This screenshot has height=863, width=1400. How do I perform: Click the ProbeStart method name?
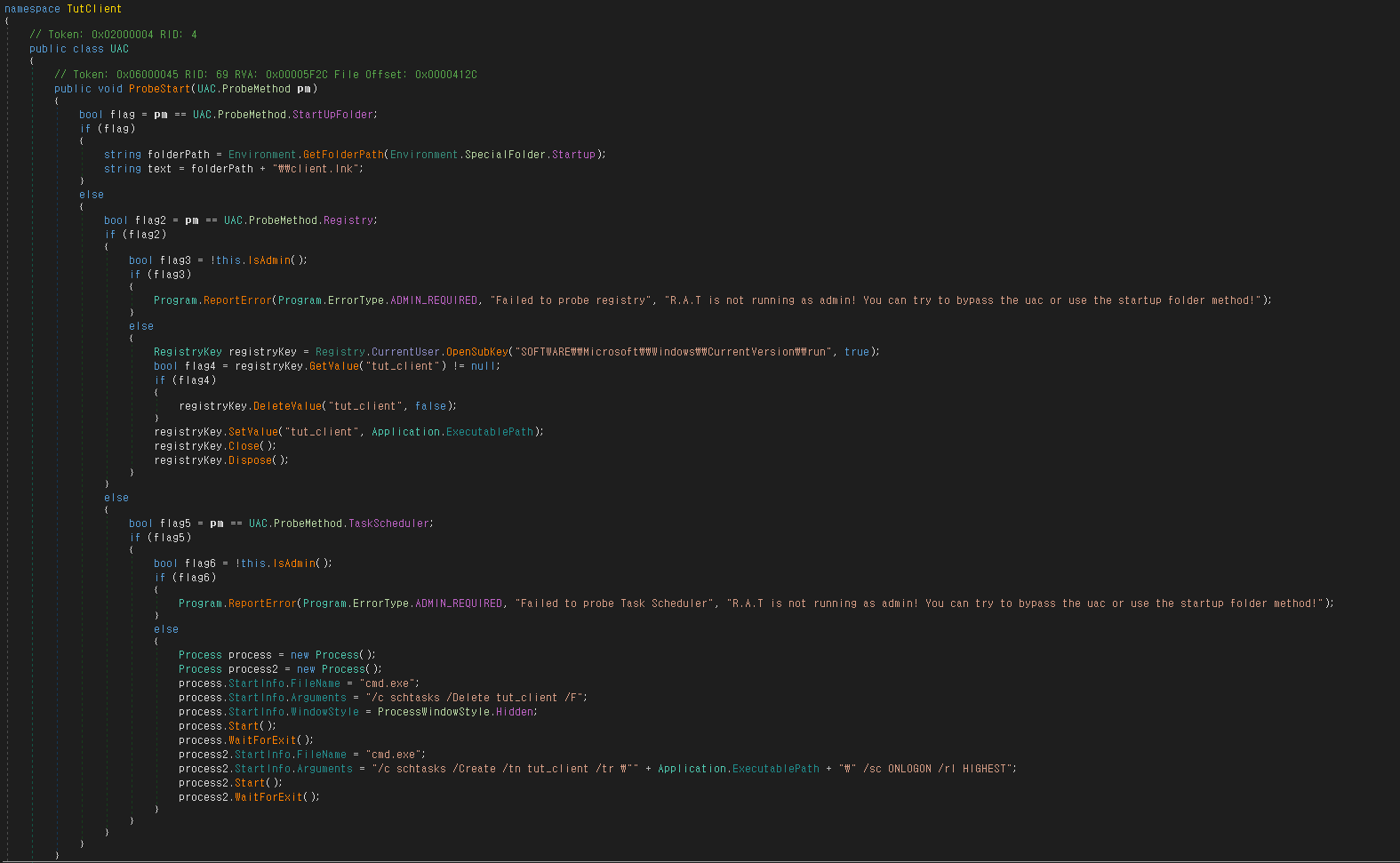click(x=159, y=89)
